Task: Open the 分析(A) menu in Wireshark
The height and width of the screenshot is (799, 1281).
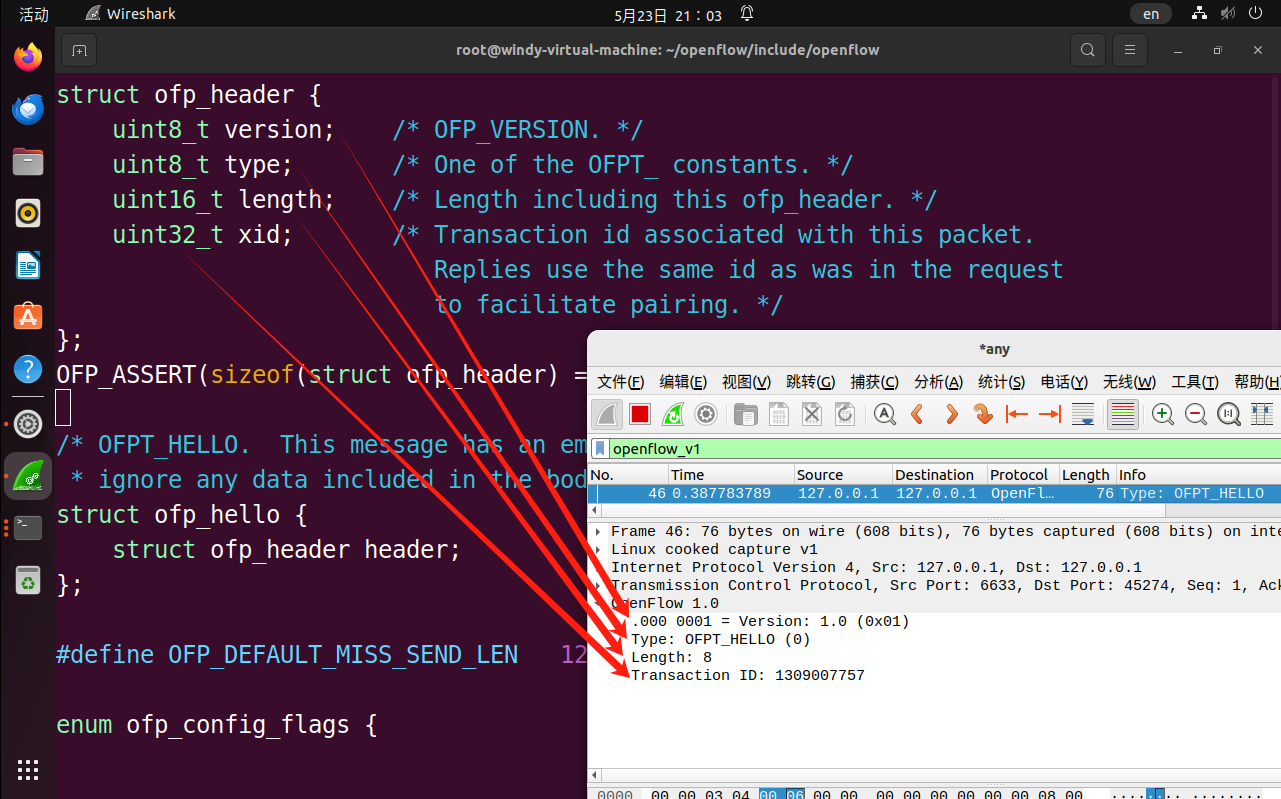Action: [938, 382]
